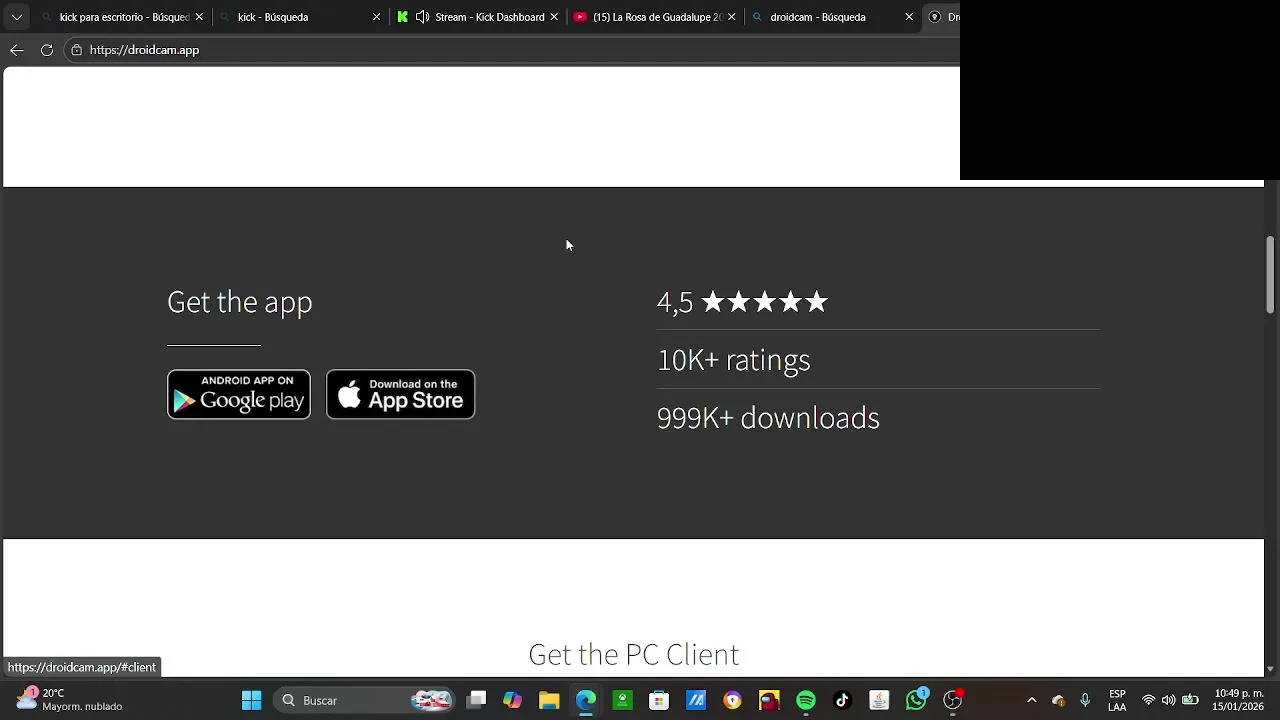This screenshot has width=1280, height=720.
Task: Open the tab search dropdown arrow
Action: point(17,17)
